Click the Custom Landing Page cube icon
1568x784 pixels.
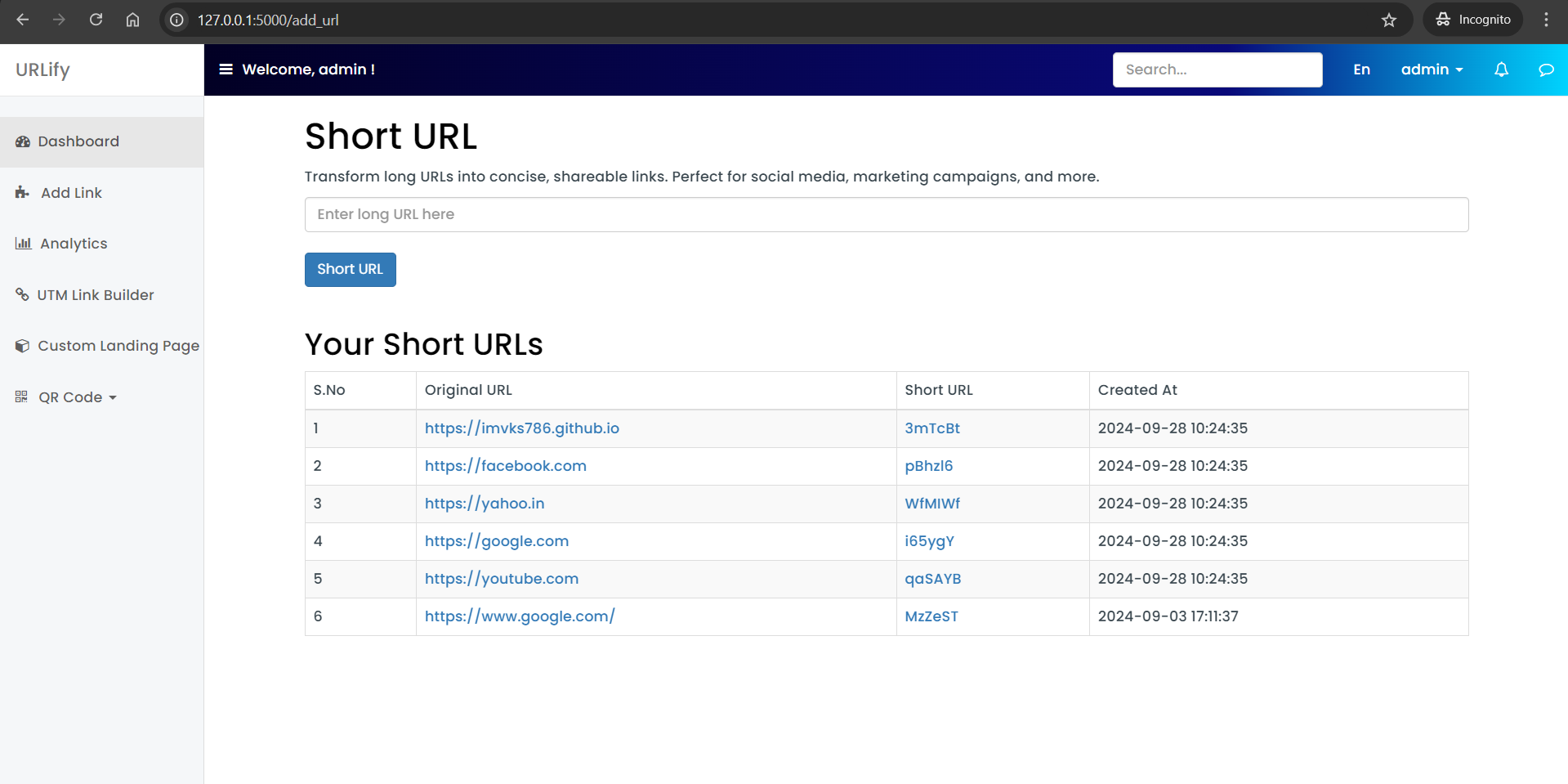(22, 346)
